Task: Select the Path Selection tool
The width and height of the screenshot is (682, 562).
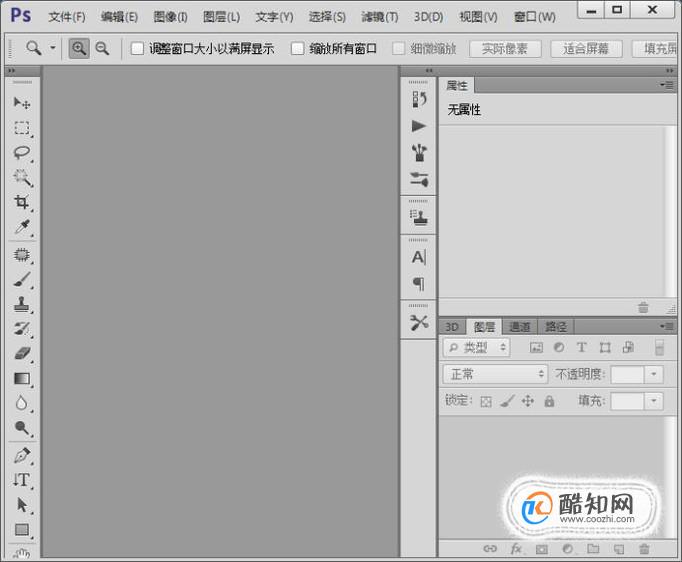Action: [x=22, y=505]
